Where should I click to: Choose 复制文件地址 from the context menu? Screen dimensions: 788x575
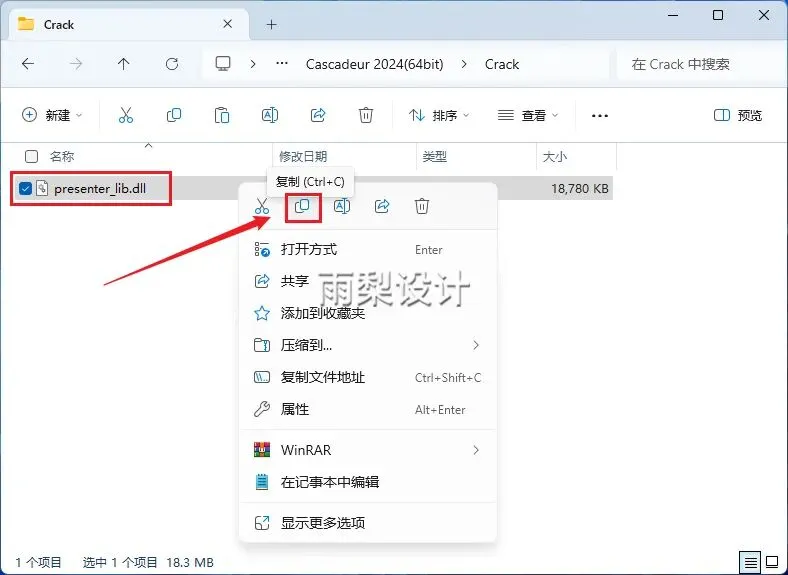point(368,377)
